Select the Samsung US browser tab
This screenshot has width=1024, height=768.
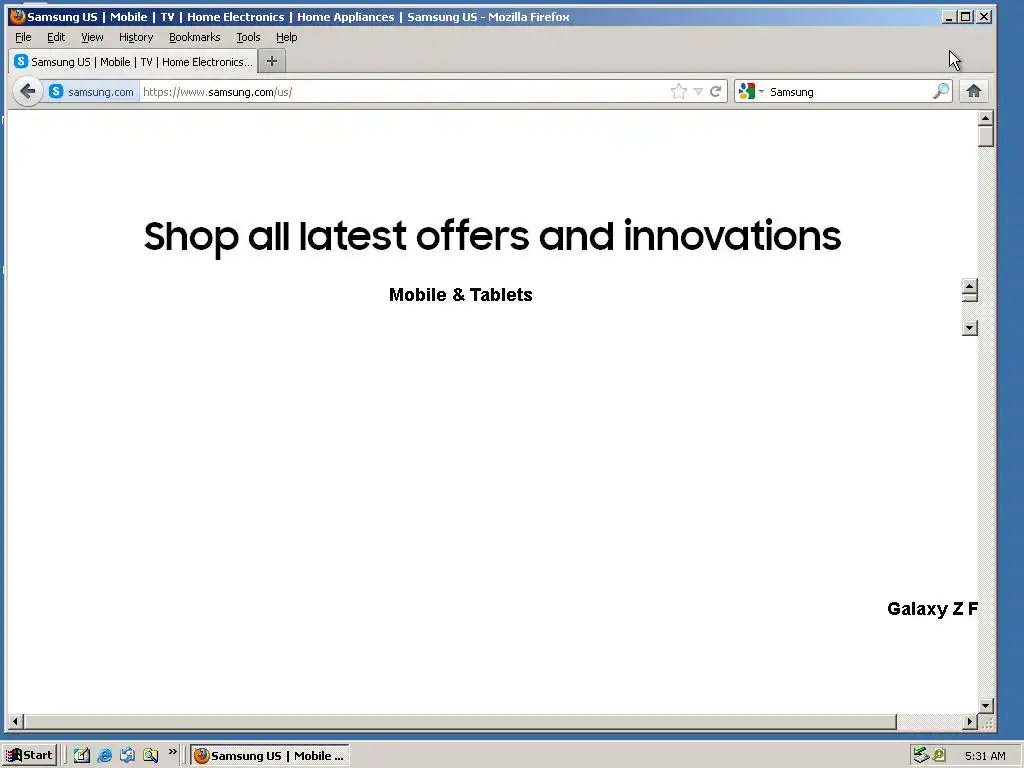tap(133, 61)
